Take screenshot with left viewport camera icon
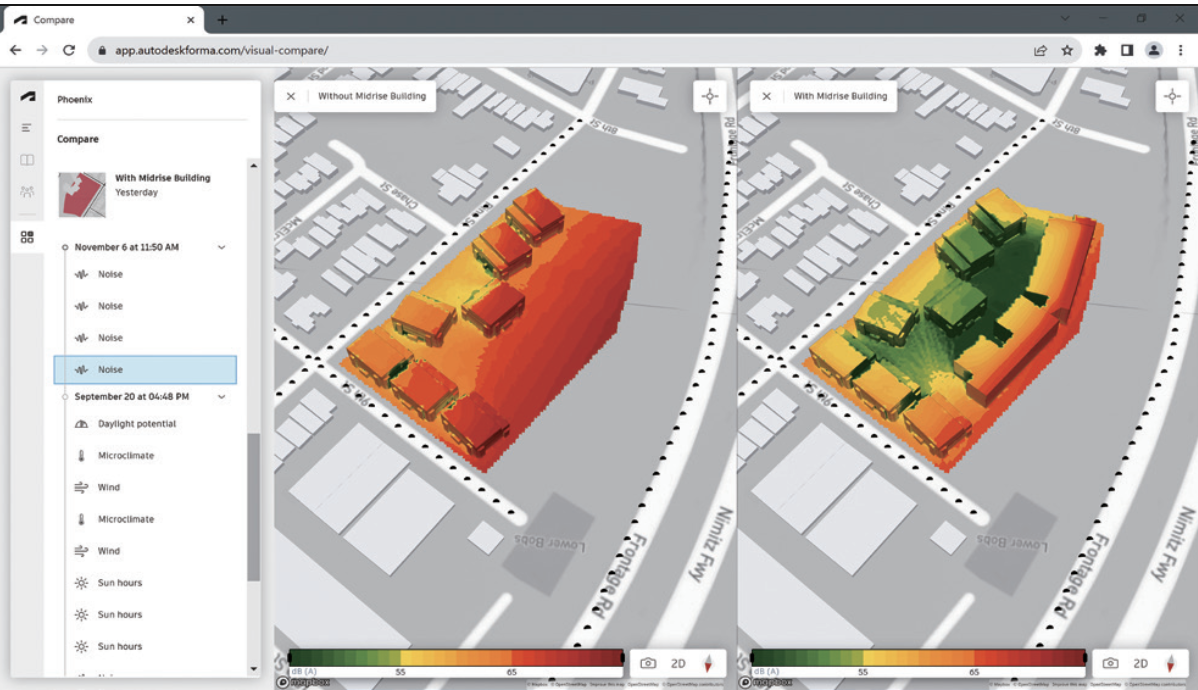 click(648, 663)
